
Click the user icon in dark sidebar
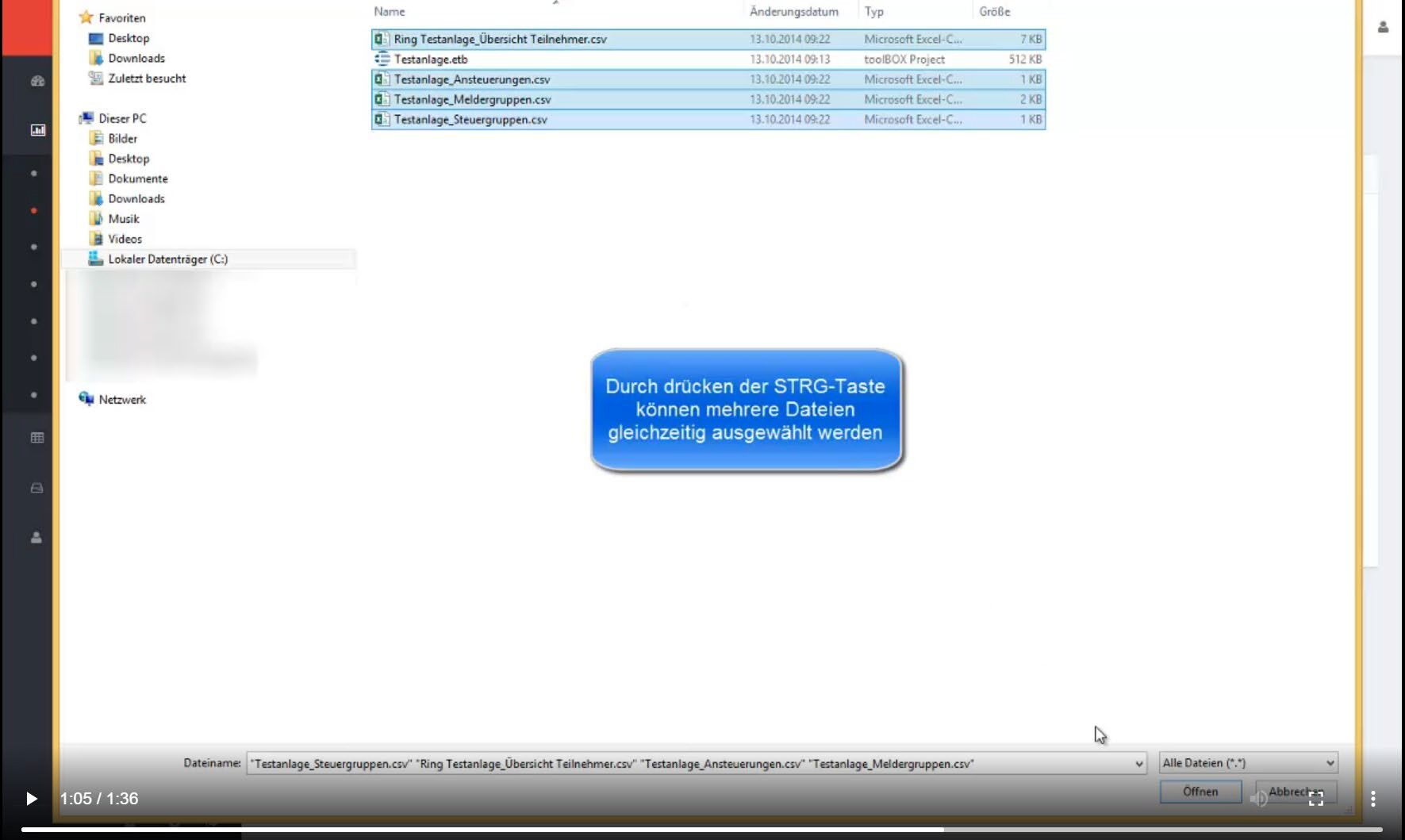click(x=36, y=538)
